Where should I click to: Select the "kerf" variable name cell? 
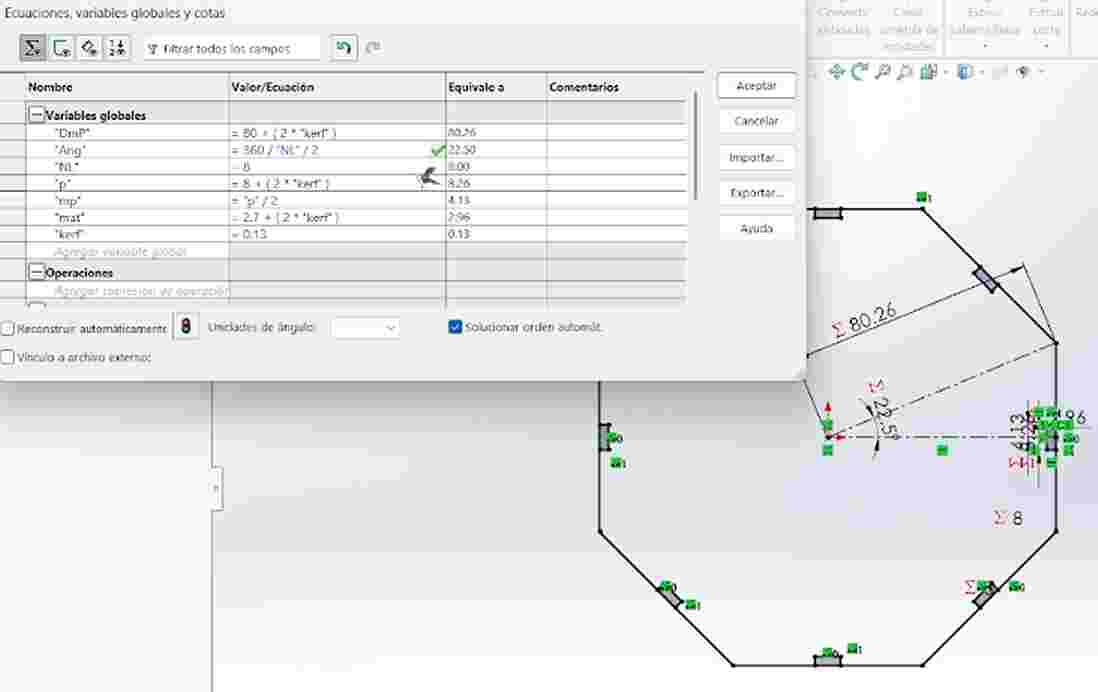(x=127, y=234)
